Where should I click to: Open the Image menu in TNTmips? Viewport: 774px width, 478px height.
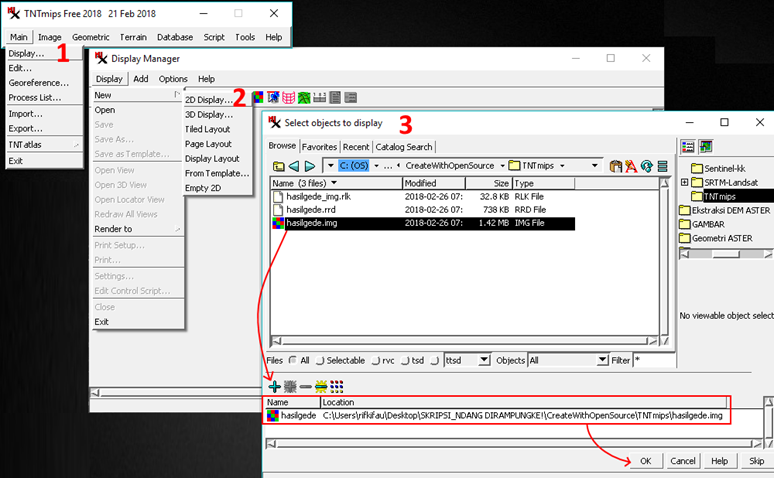[50, 37]
